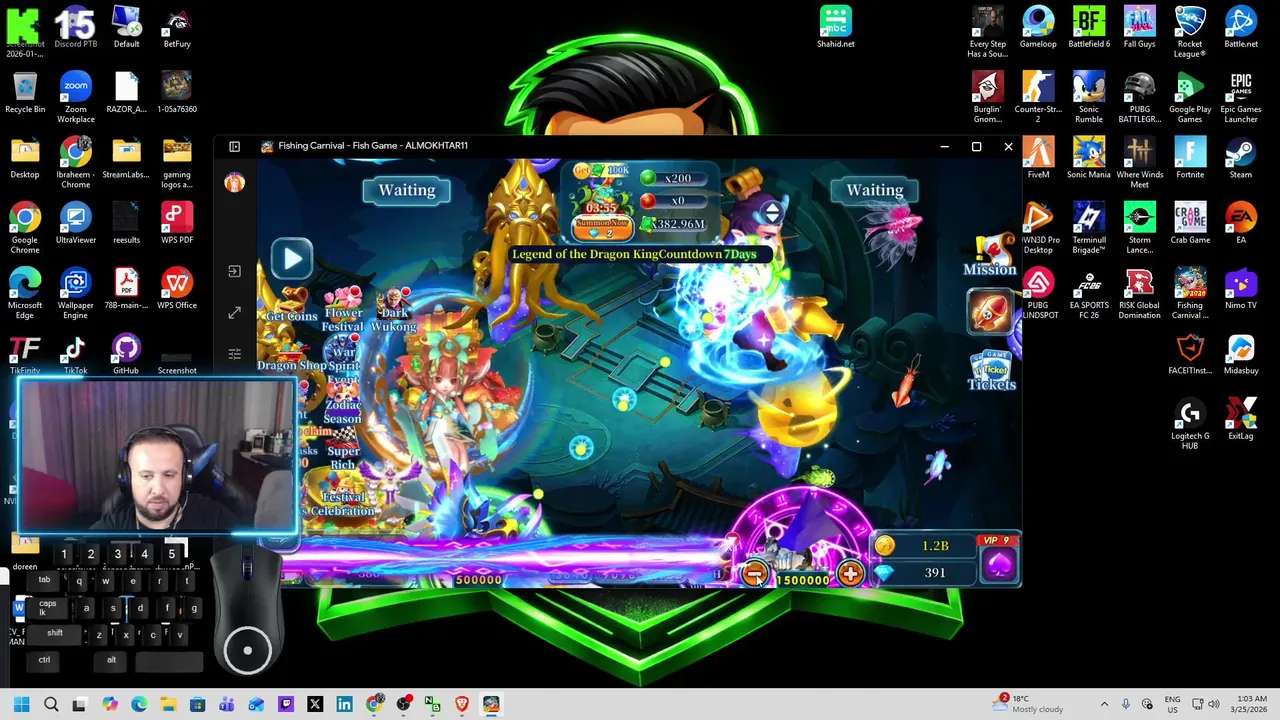Open the Ibraheem - Chrome shortcut

point(76,163)
